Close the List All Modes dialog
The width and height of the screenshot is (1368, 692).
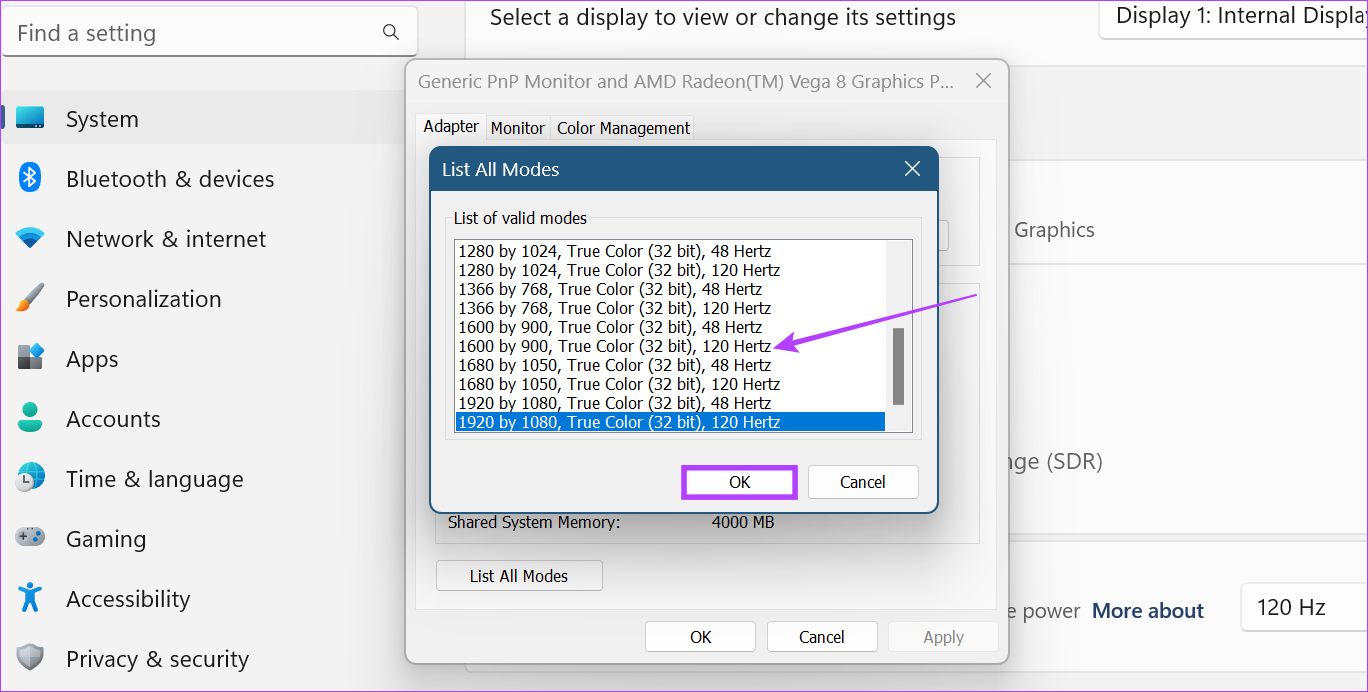tap(912, 169)
